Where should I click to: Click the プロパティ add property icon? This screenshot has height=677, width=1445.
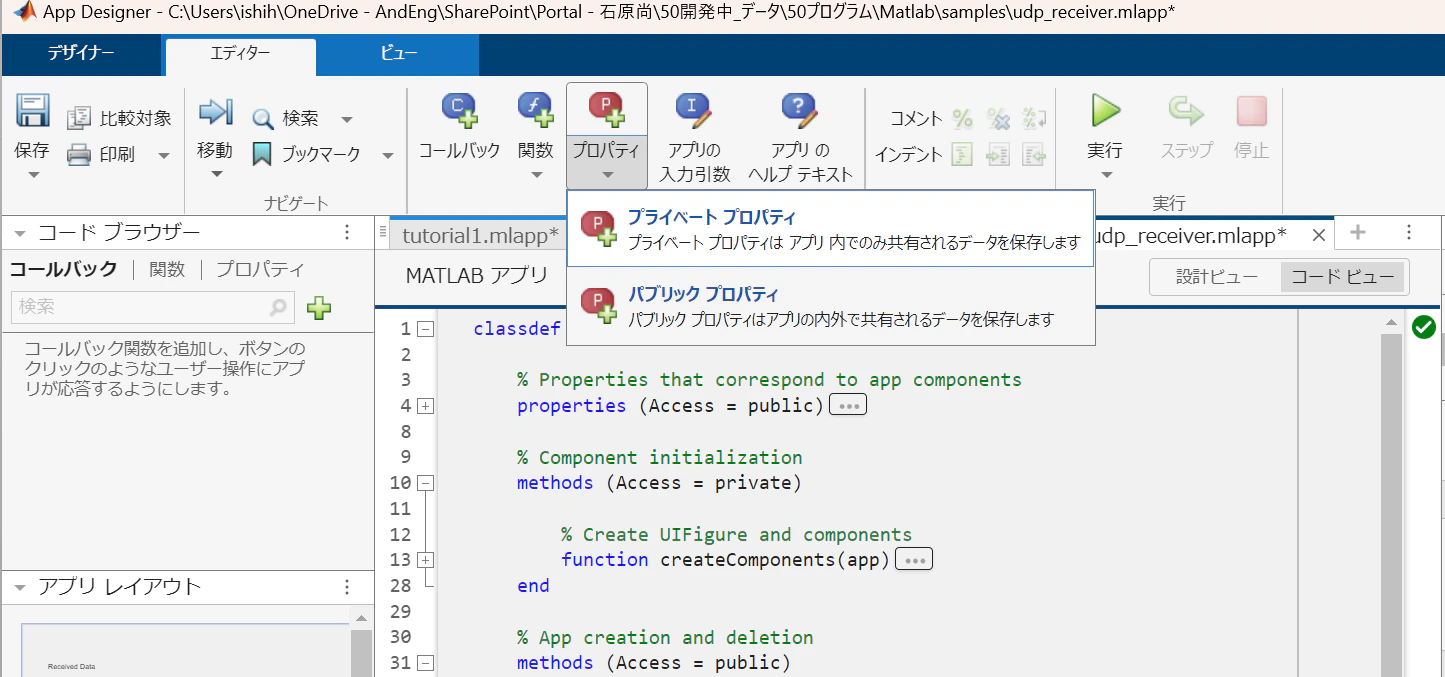click(607, 110)
